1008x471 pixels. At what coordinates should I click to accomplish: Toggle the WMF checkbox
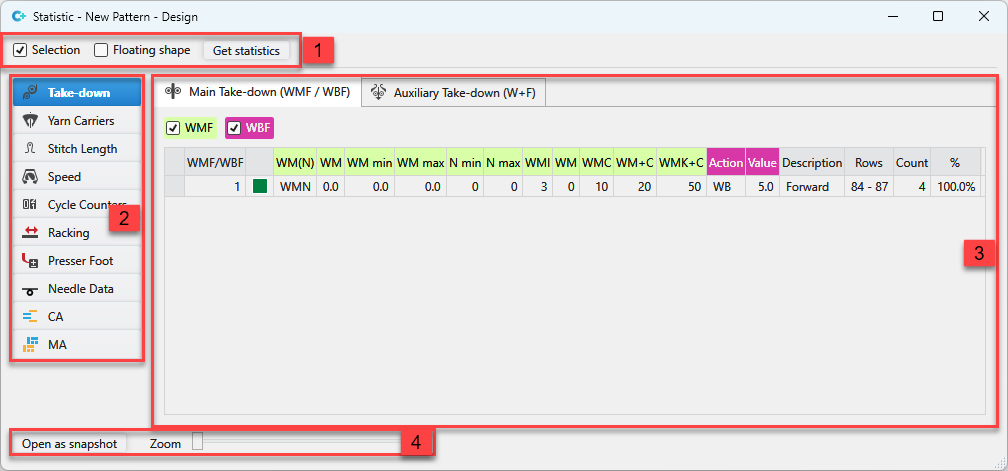point(174,128)
